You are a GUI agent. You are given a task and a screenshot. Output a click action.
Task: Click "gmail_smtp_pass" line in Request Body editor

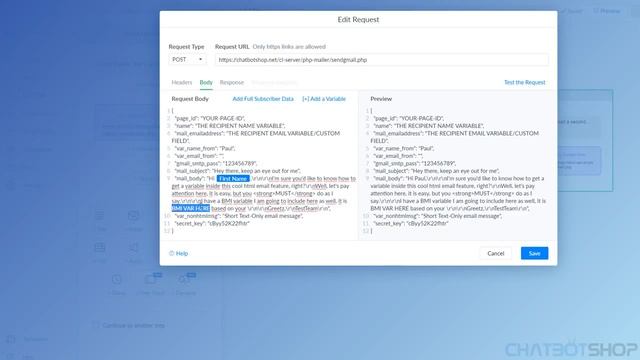pyautogui.click(x=216, y=163)
